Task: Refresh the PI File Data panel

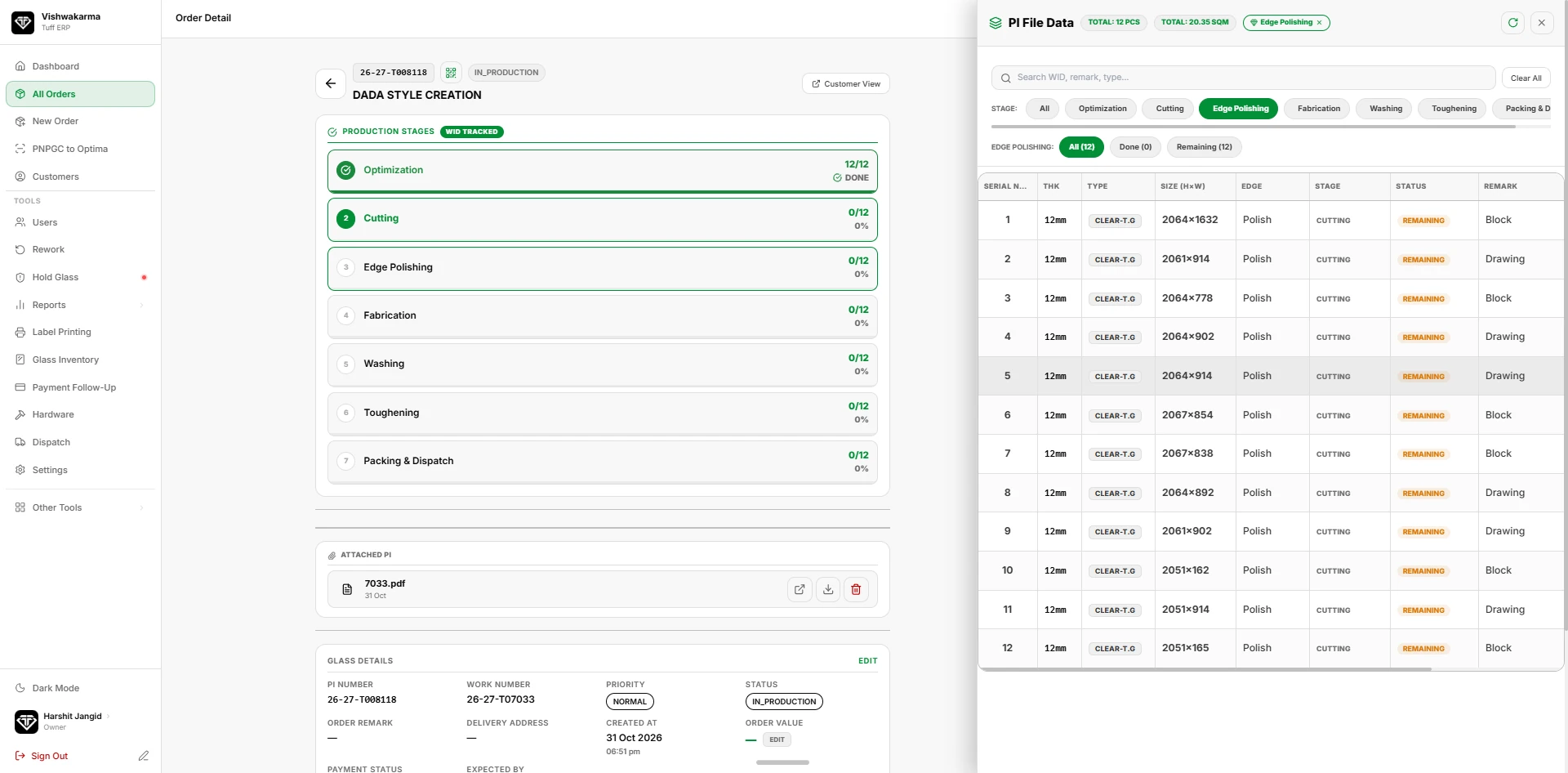Action: tap(1512, 23)
